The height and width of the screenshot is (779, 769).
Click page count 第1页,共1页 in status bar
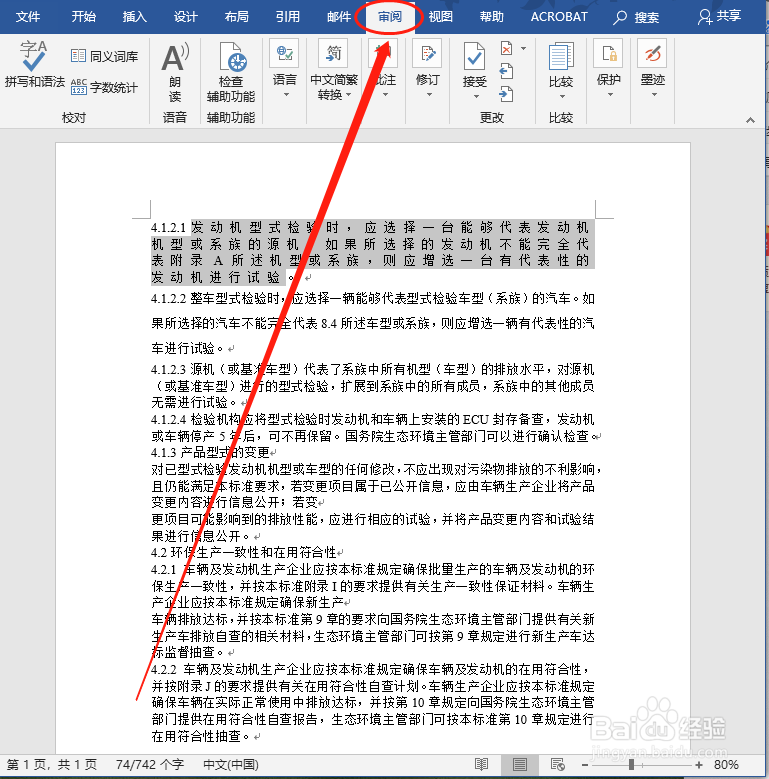[x=52, y=765]
